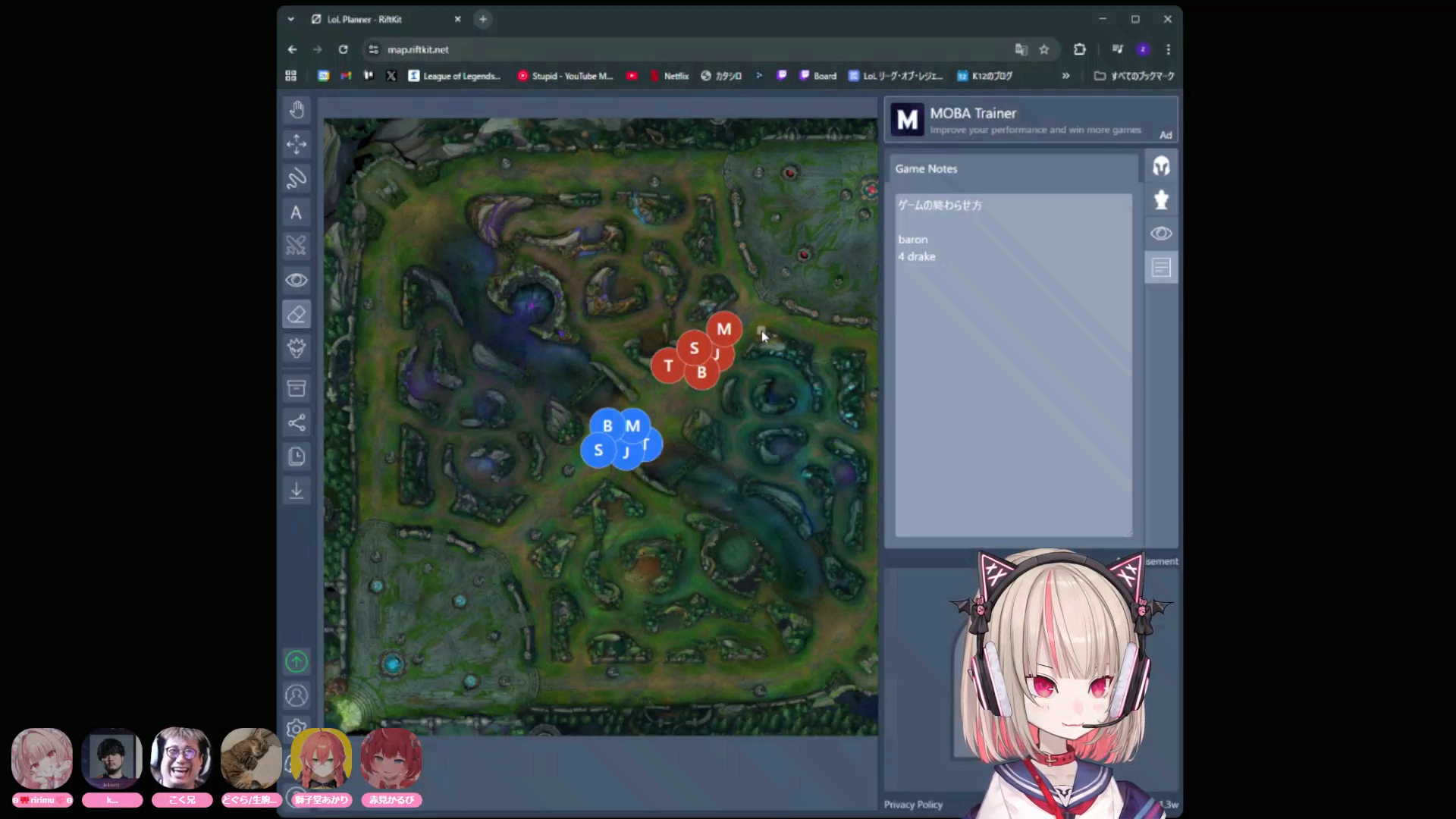This screenshot has height=819, width=1456.
Task: Toggle the Game Notes panel icon
Action: 1161,268
